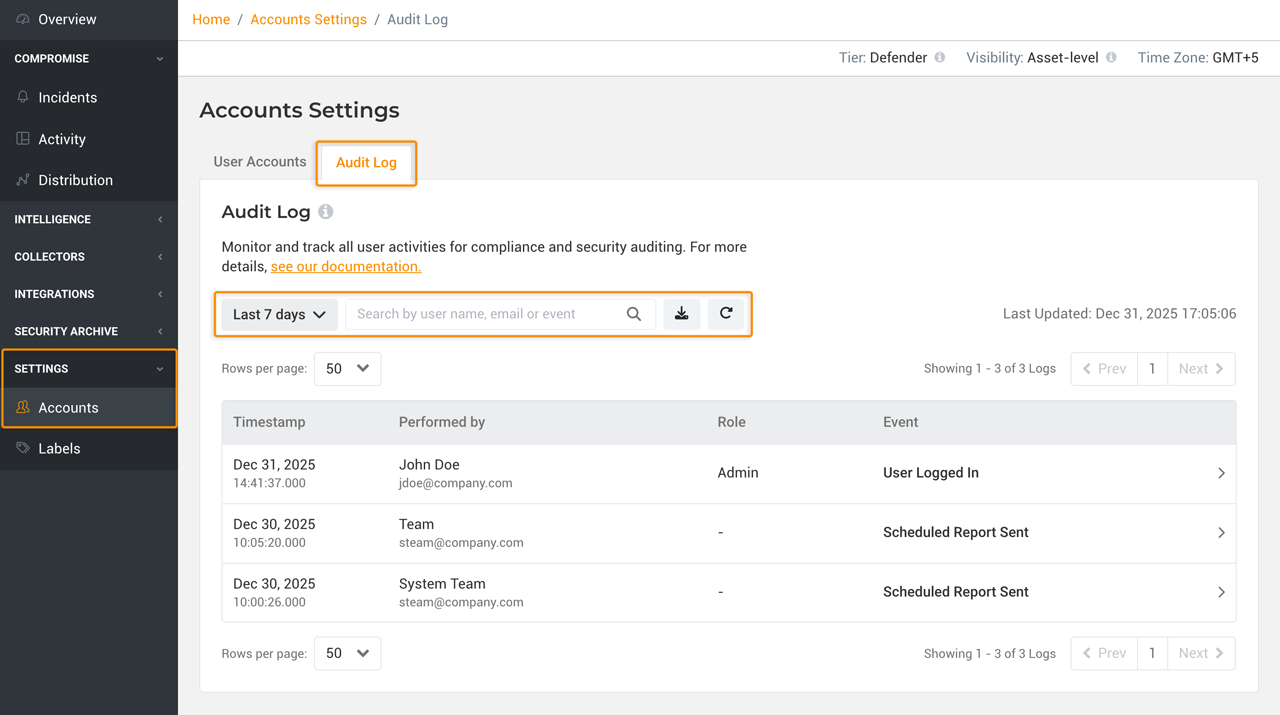1280x715 pixels.
Task: Expand the User Logged In event row
Action: point(1221,473)
